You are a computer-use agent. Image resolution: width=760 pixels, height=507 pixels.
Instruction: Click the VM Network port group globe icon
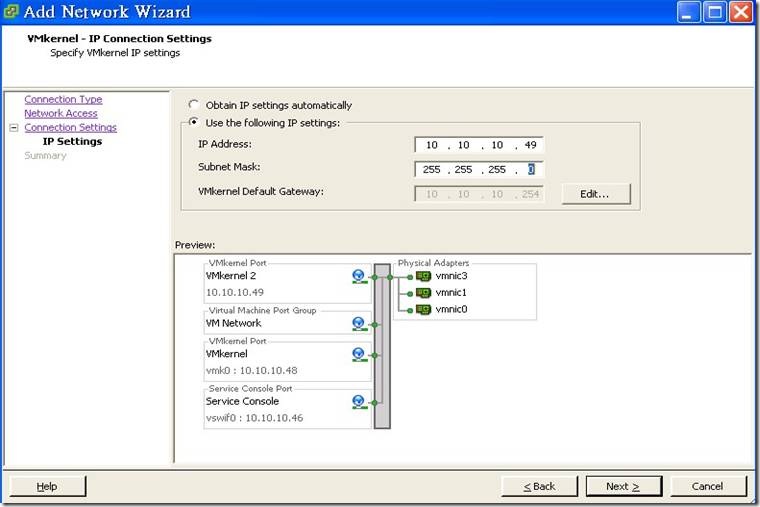click(x=359, y=324)
